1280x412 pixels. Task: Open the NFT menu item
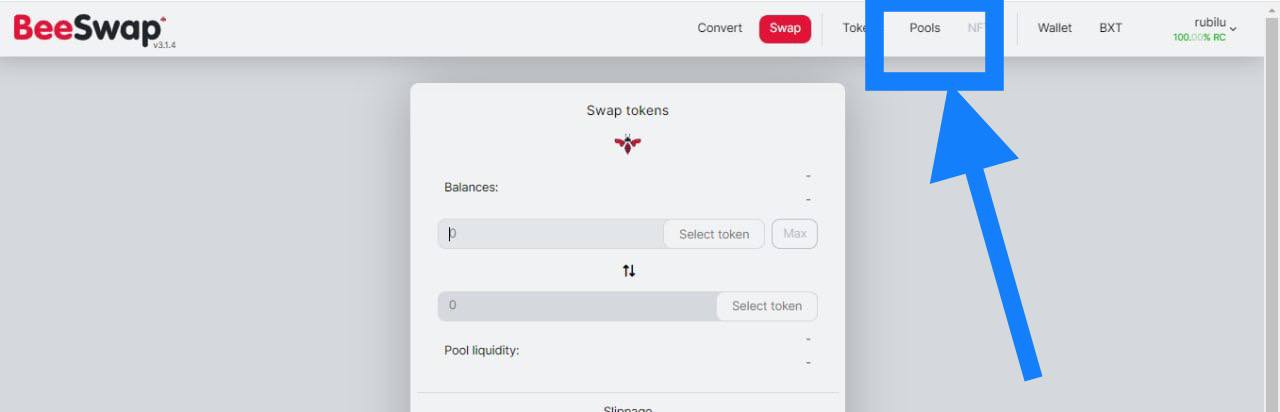[975, 28]
